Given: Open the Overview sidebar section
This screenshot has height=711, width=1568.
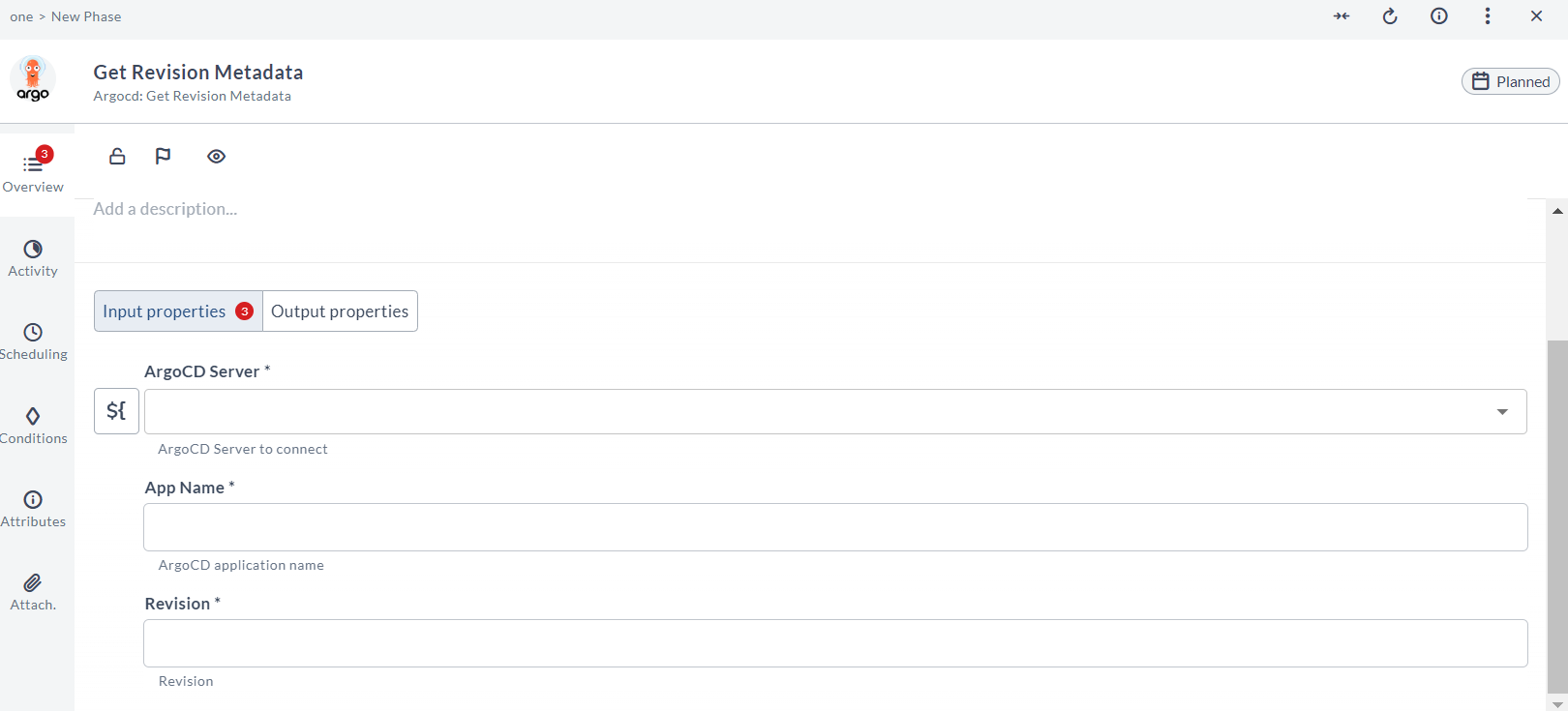Looking at the screenshot, I should 33,172.
